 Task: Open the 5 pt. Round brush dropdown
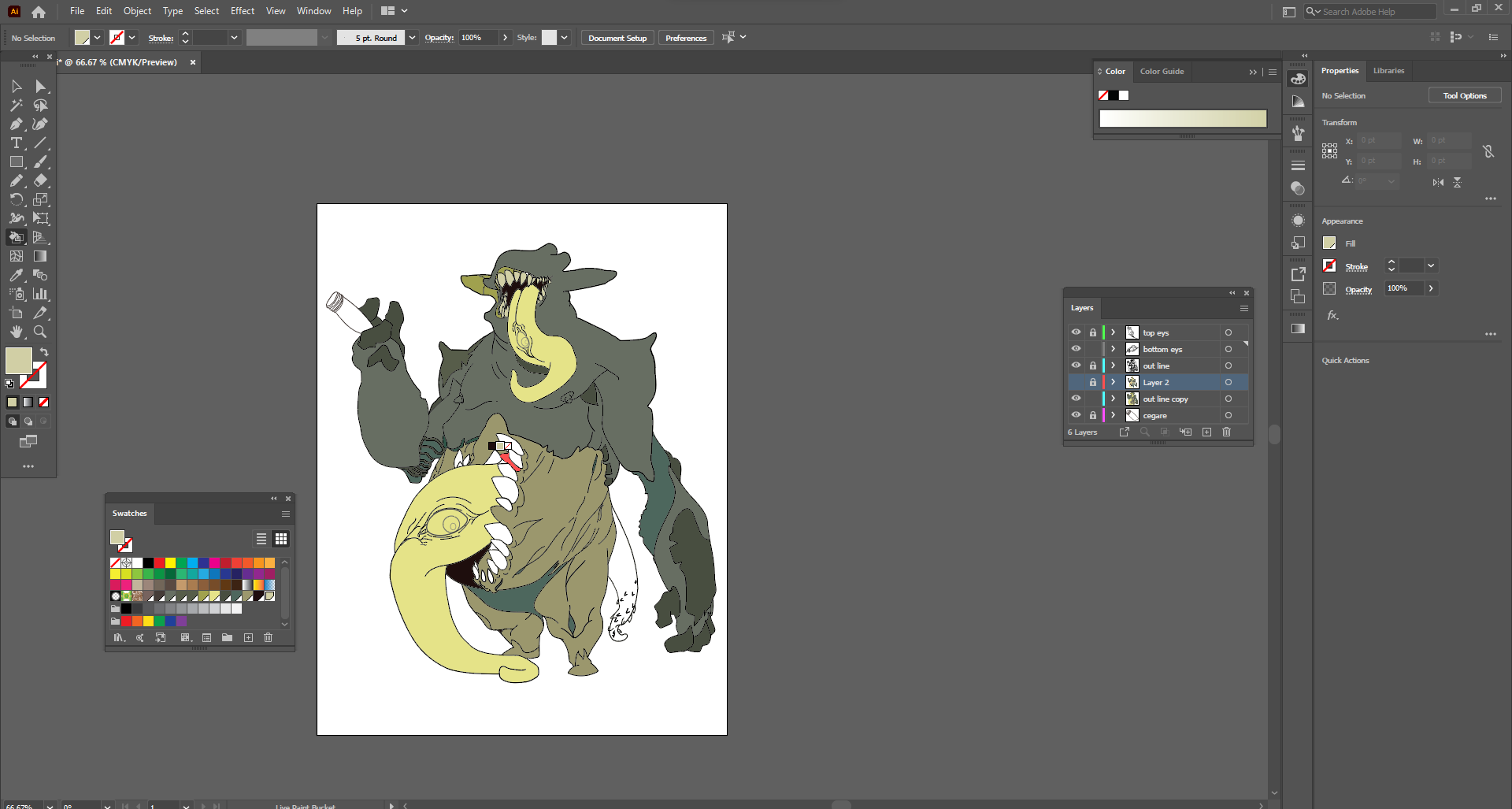pyautogui.click(x=412, y=38)
